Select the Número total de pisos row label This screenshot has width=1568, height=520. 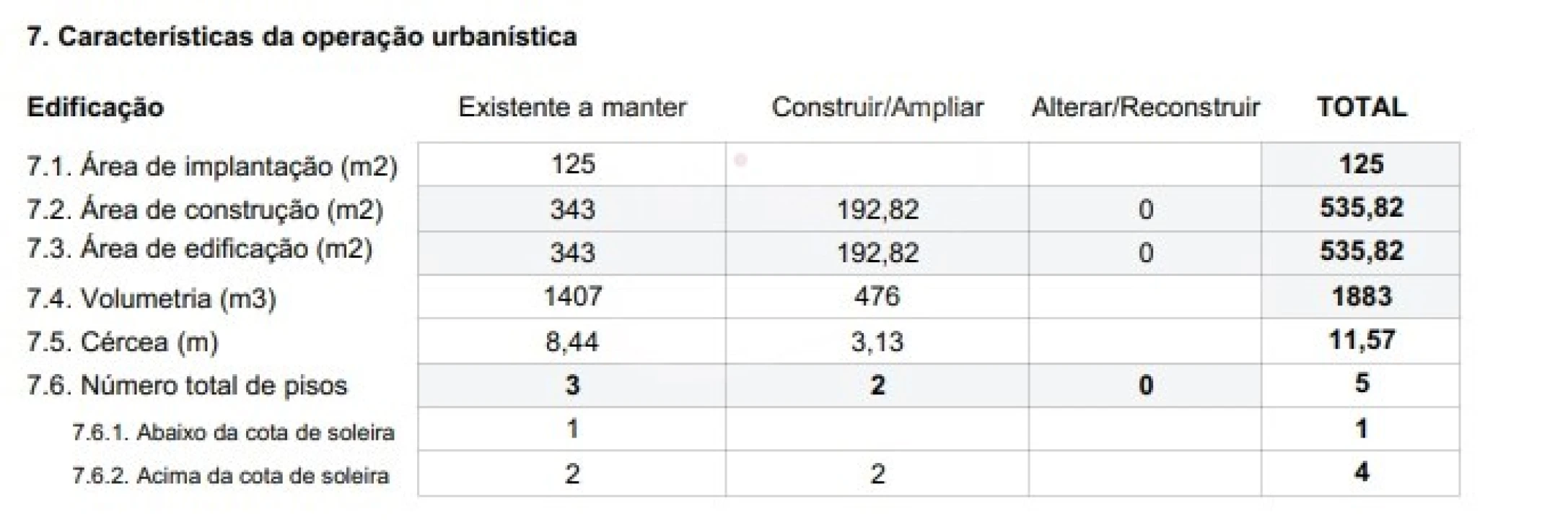(x=214, y=386)
